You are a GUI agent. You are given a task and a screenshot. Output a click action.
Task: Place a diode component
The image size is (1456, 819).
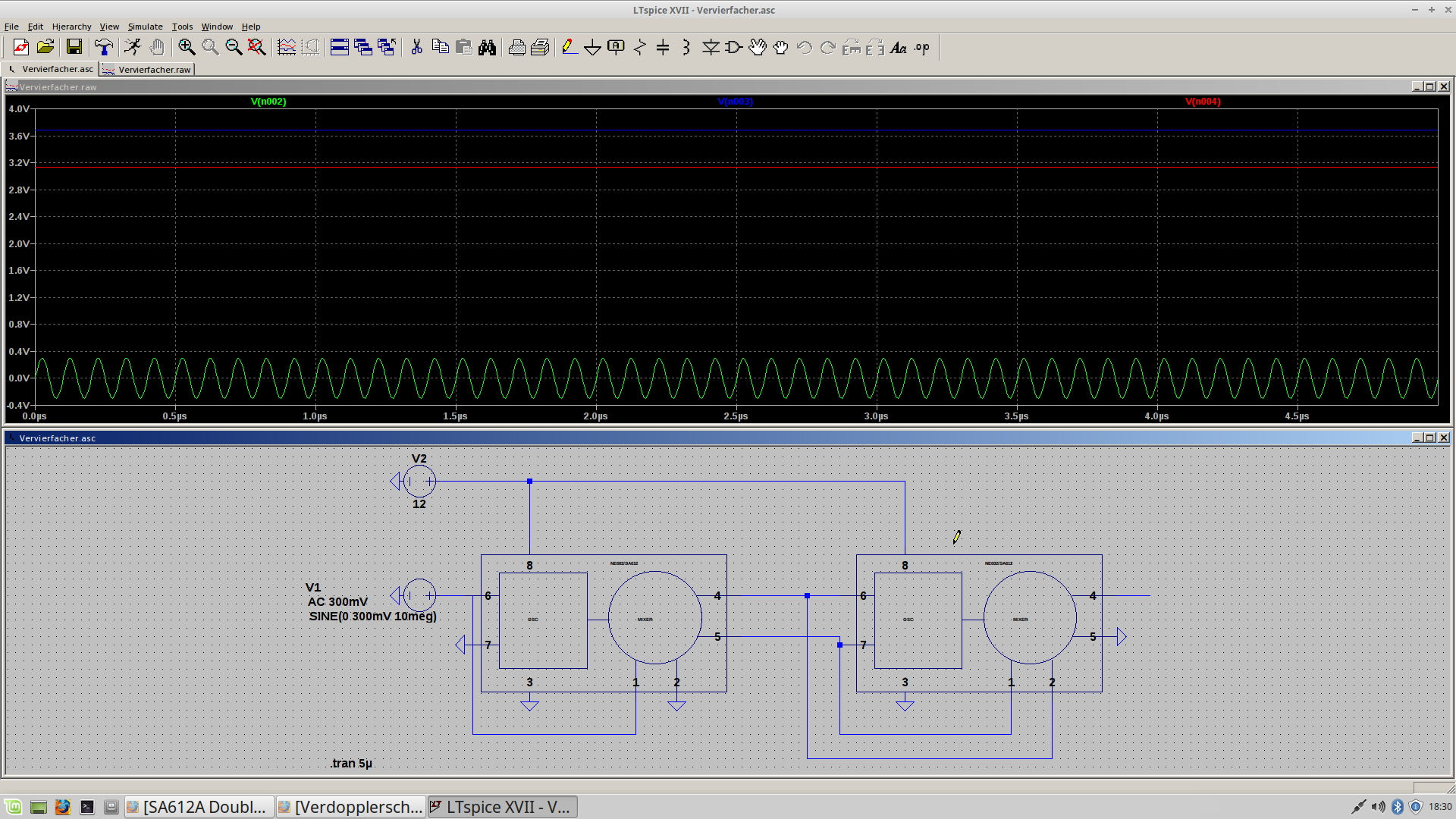pos(711,47)
